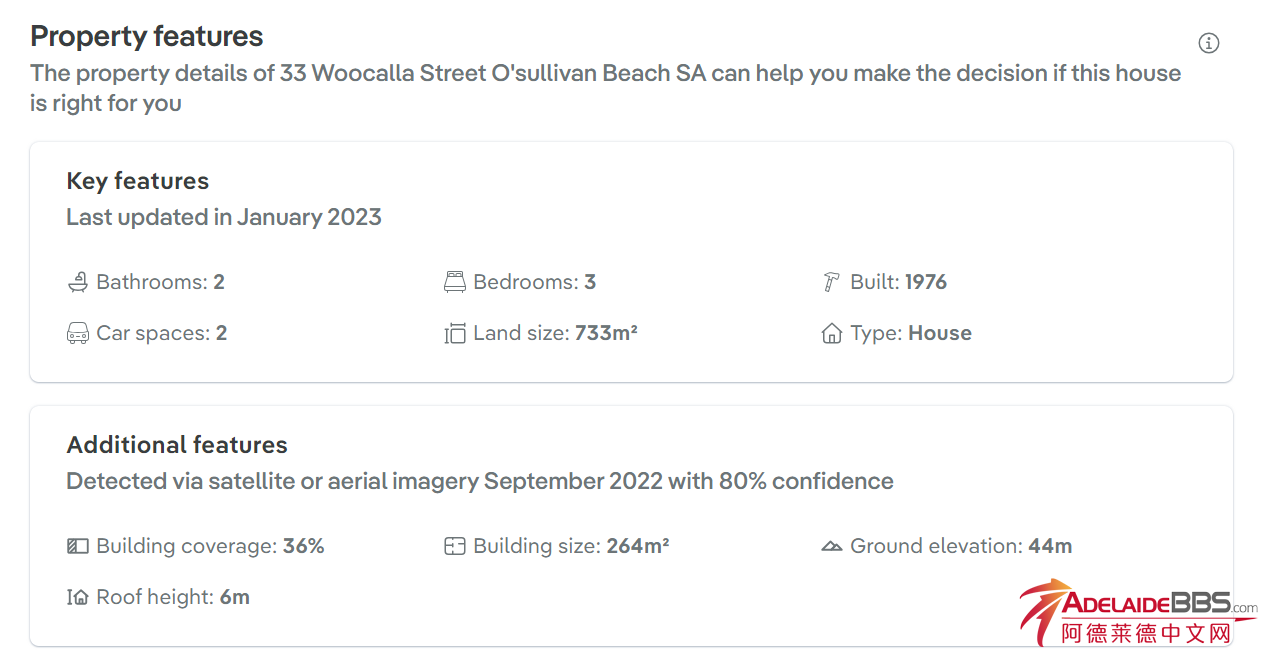
Task: Click the Property features heading
Action: point(147,37)
